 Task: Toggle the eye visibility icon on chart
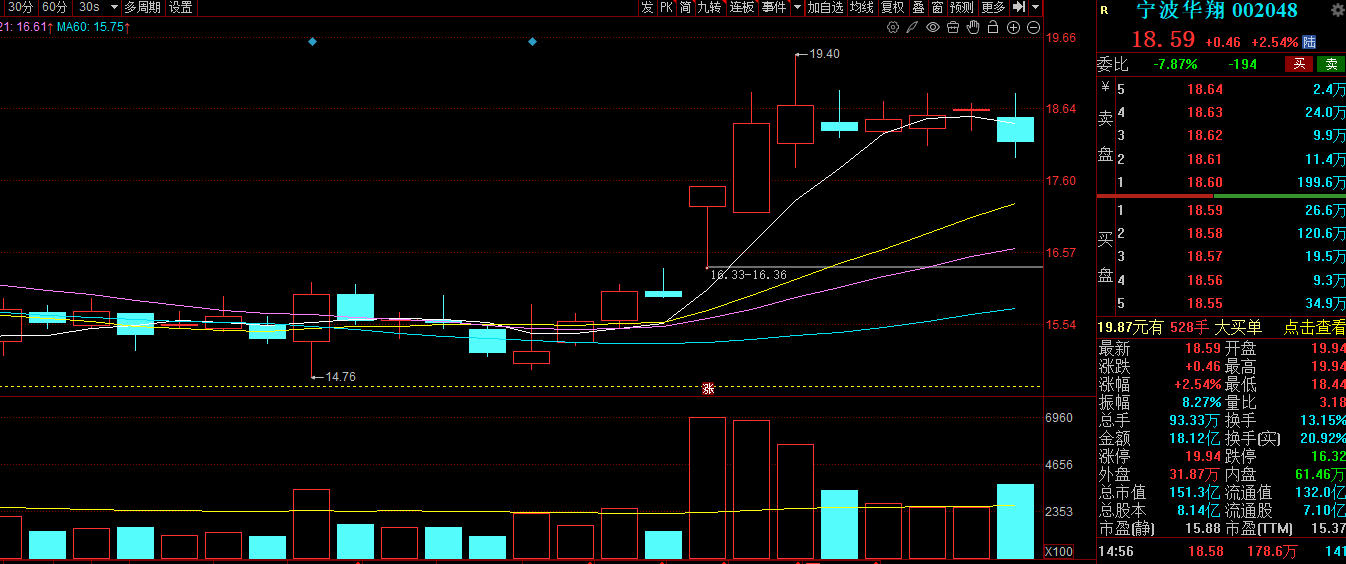[x=933, y=27]
